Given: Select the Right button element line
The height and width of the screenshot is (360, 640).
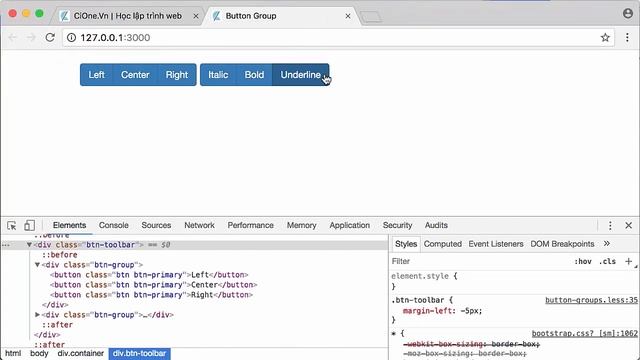Looking at the screenshot, I should pyautogui.click(x=151, y=295).
